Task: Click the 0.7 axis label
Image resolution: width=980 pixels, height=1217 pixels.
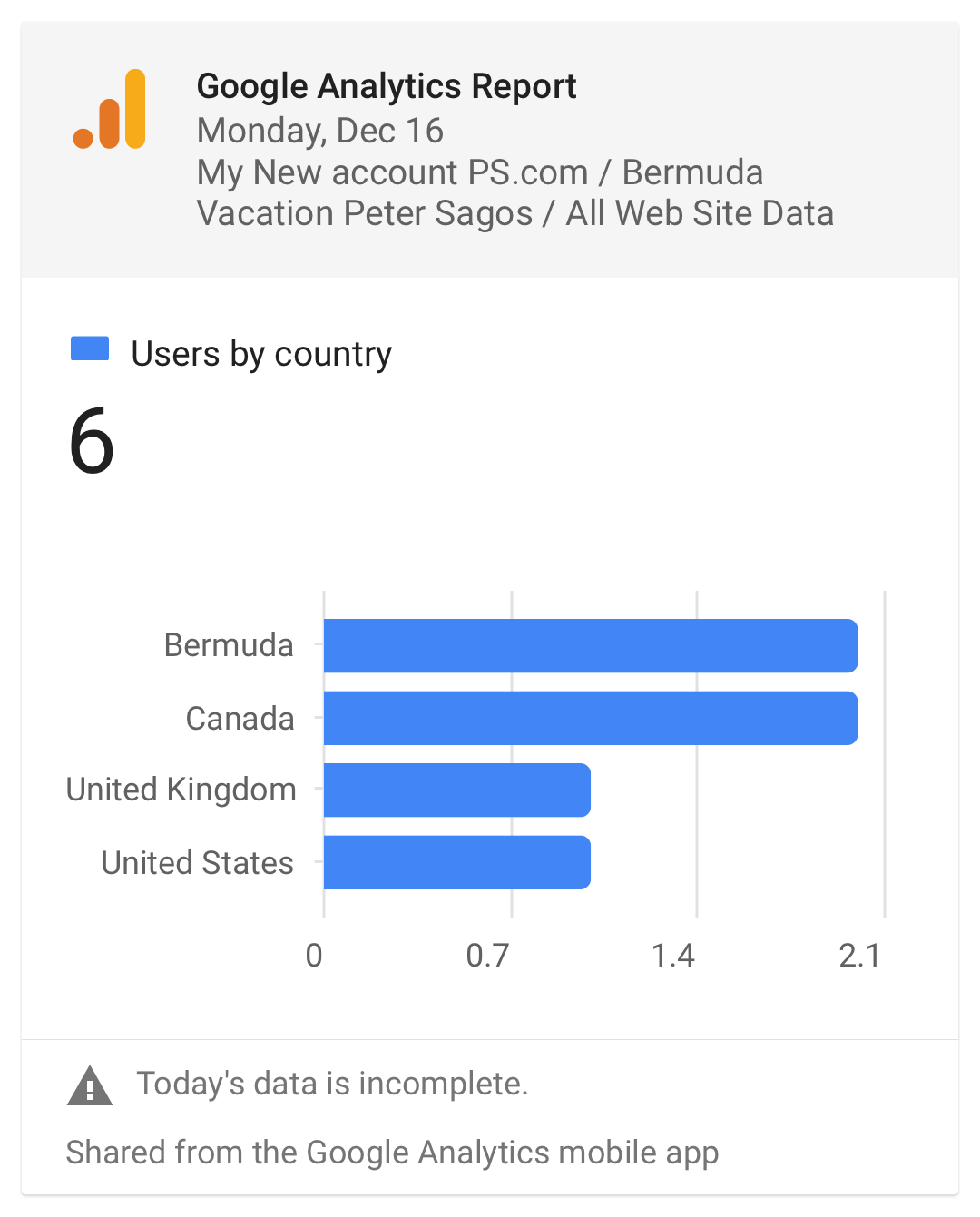Action: 487,956
